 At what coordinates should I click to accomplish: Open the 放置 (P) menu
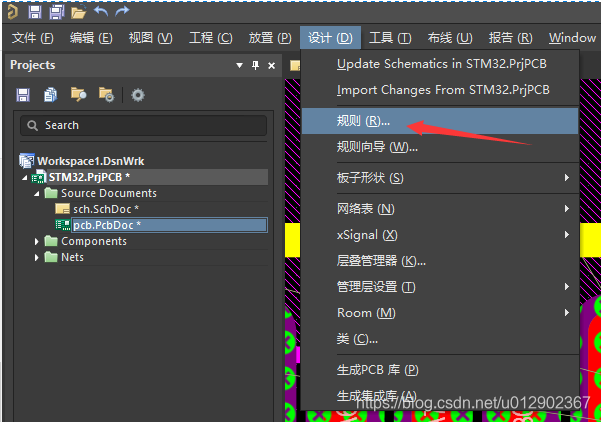coord(270,38)
